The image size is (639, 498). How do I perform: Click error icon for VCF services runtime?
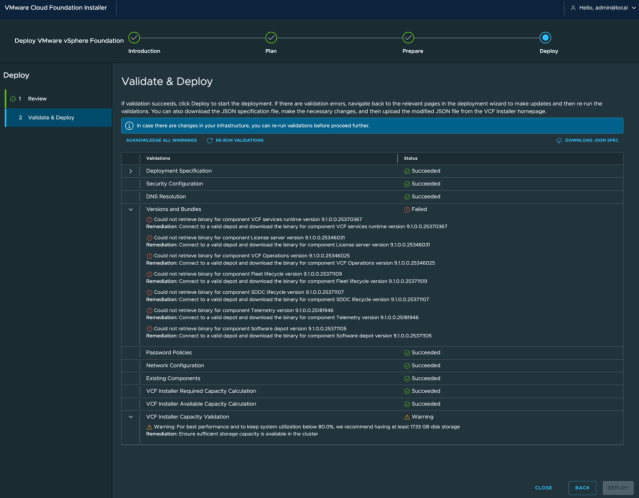point(149,220)
